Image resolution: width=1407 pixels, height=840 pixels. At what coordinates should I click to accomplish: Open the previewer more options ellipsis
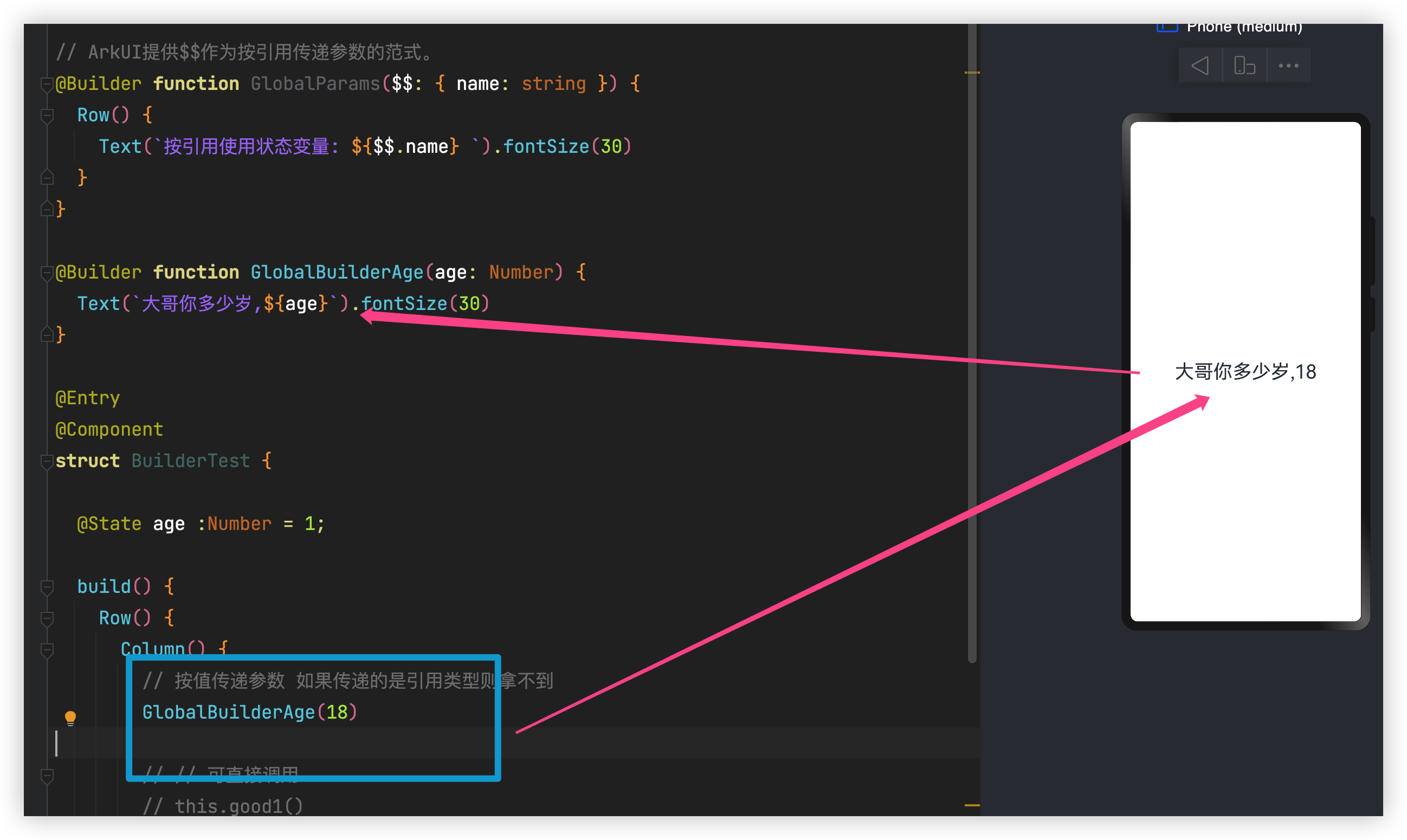pyautogui.click(x=1288, y=66)
